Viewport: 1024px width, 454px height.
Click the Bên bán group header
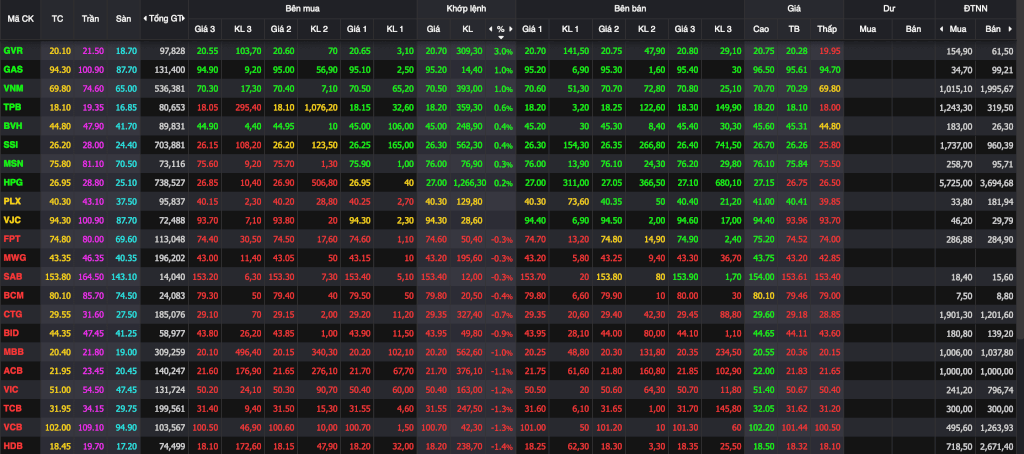[630, 9]
